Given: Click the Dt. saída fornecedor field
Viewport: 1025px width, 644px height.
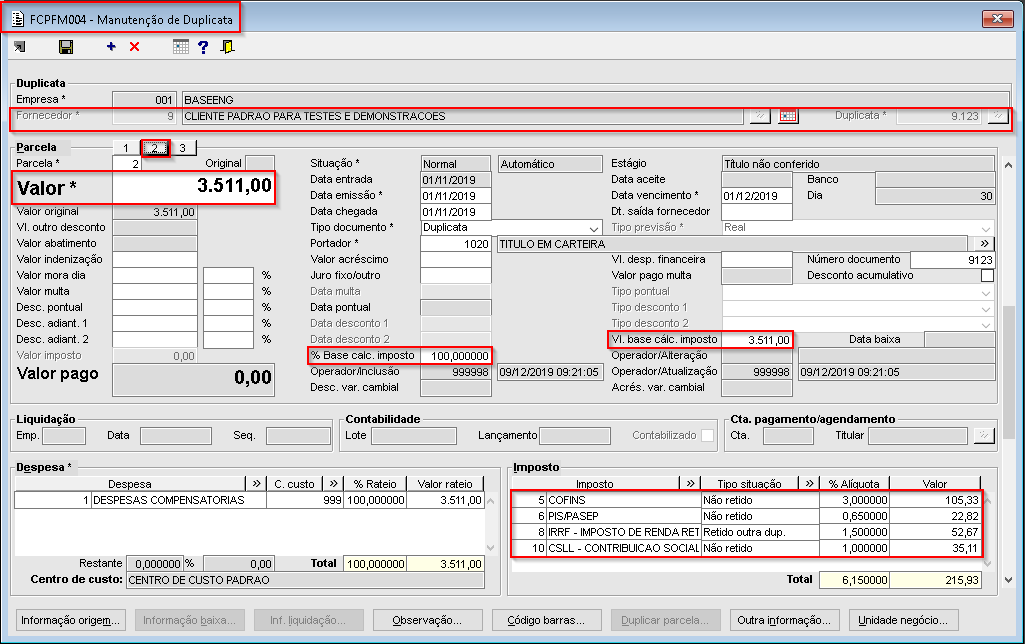Looking at the screenshot, I should 756,212.
